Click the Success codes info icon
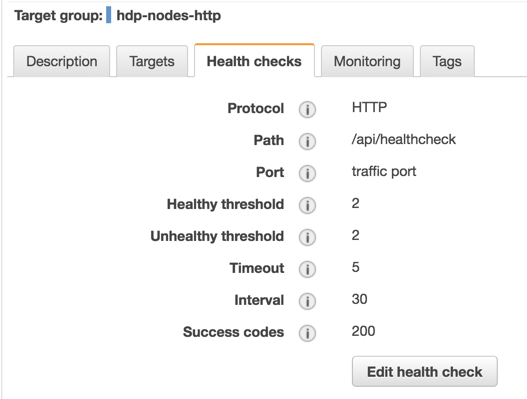The height and width of the screenshot is (399, 527). [307, 333]
